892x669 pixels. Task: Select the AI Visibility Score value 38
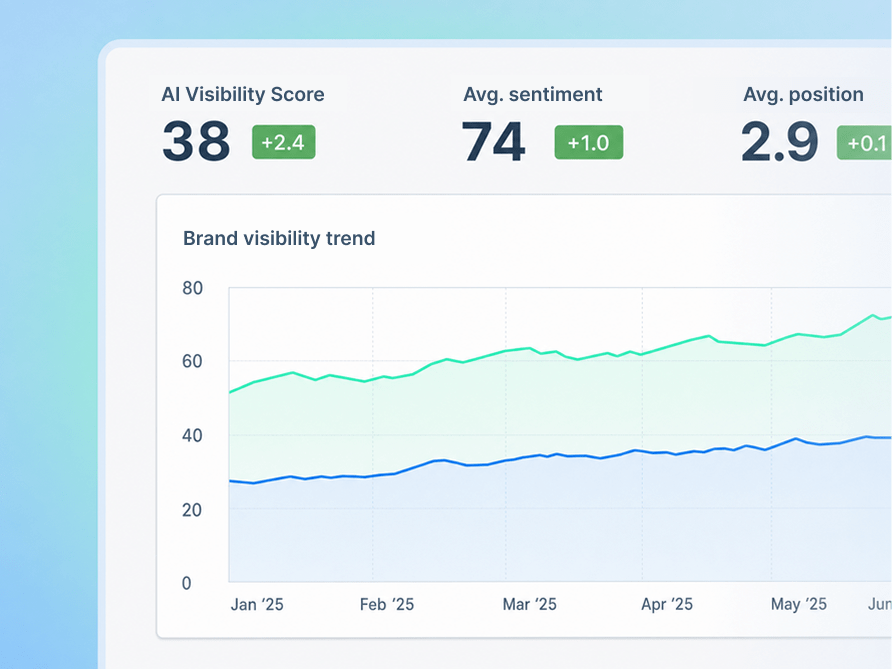196,141
